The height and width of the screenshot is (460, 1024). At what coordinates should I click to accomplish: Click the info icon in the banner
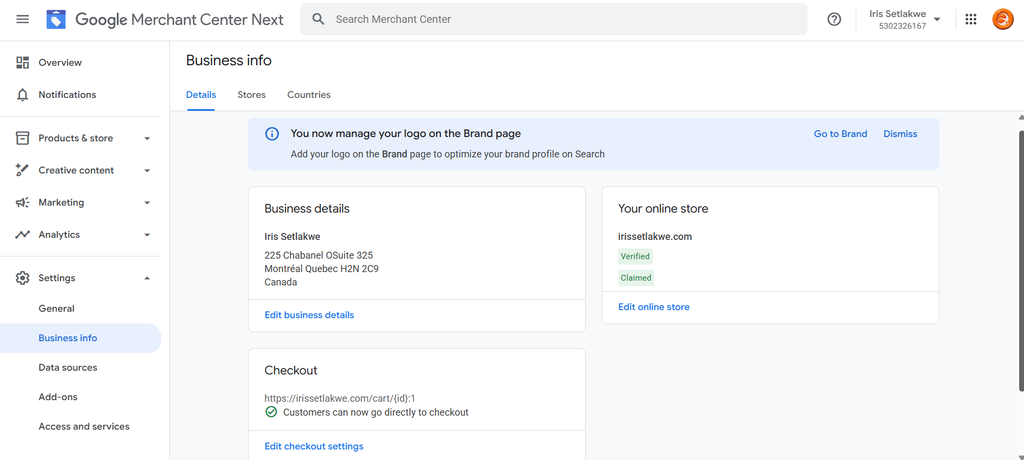272,134
